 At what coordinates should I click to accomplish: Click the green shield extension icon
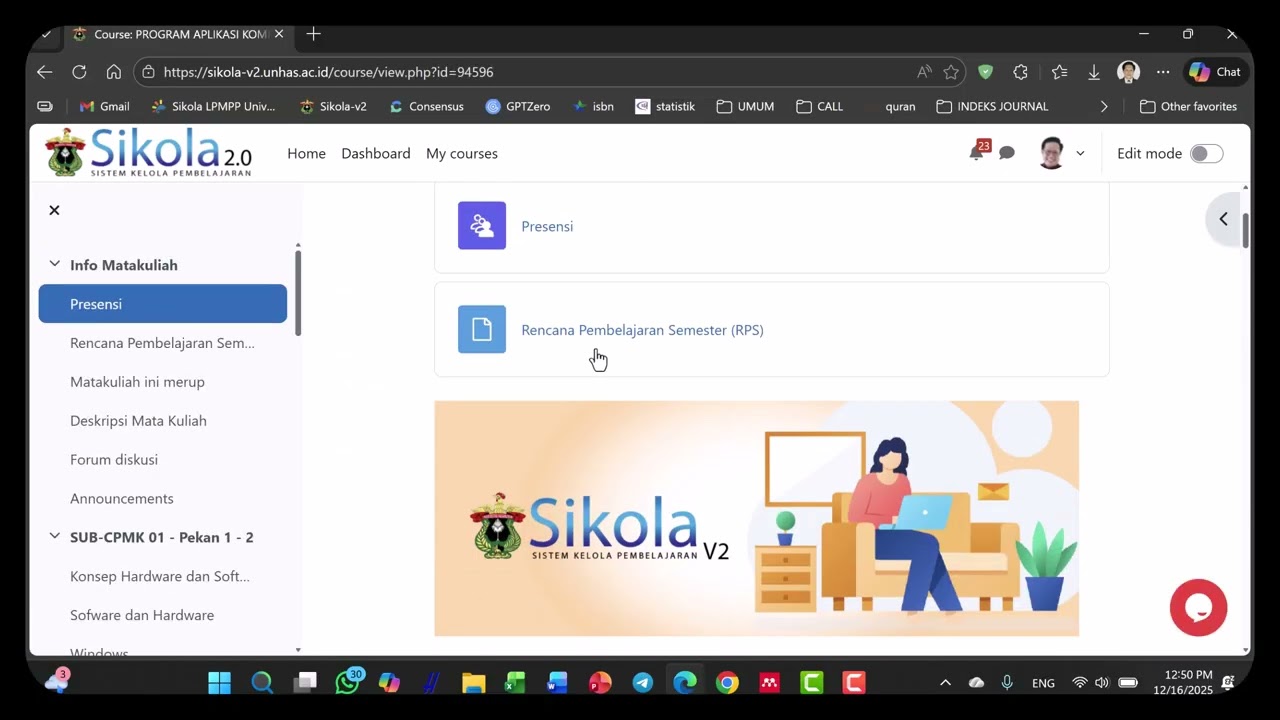click(x=985, y=72)
